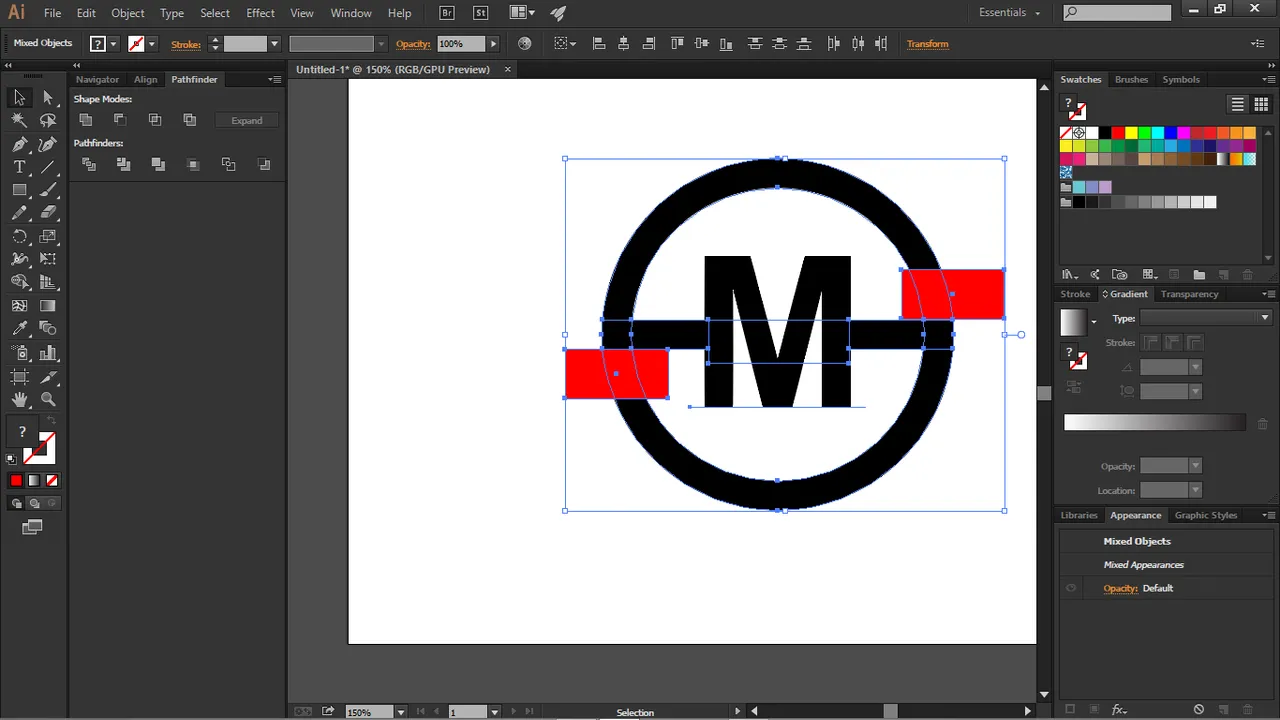Click the Recolor Artwork icon
This screenshot has width=1280, height=720.
[x=525, y=44]
